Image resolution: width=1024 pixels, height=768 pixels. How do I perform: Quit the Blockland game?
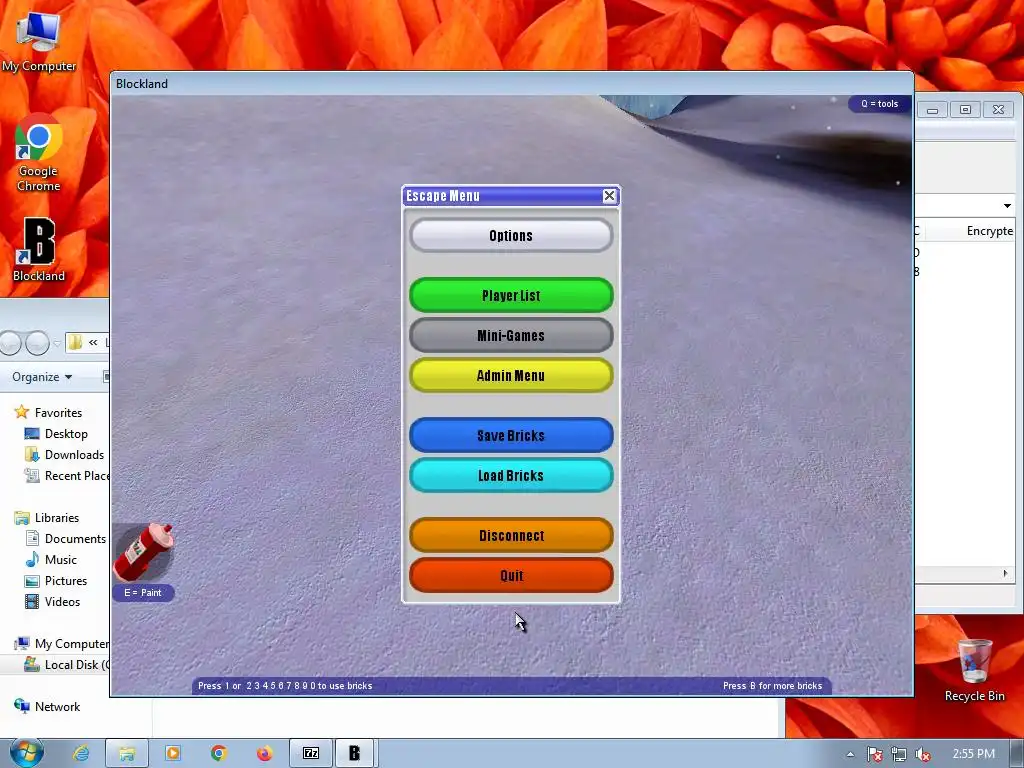point(511,575)
